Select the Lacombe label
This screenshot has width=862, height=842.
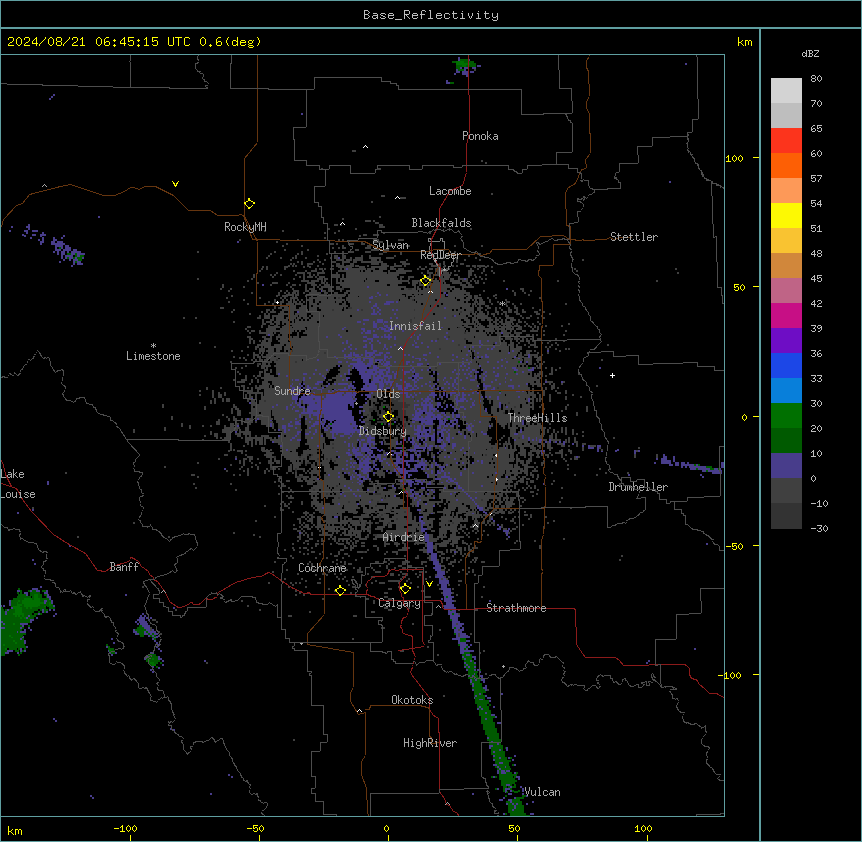[450, 191]
